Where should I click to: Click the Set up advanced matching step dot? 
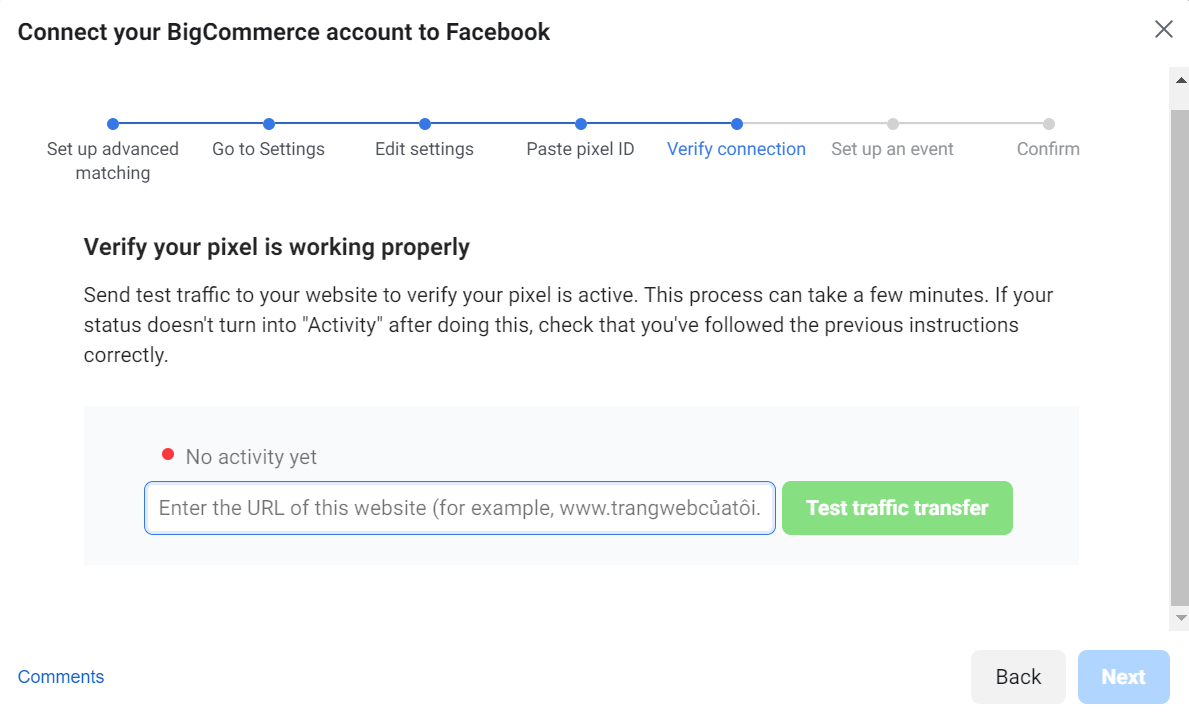point(113,124)
